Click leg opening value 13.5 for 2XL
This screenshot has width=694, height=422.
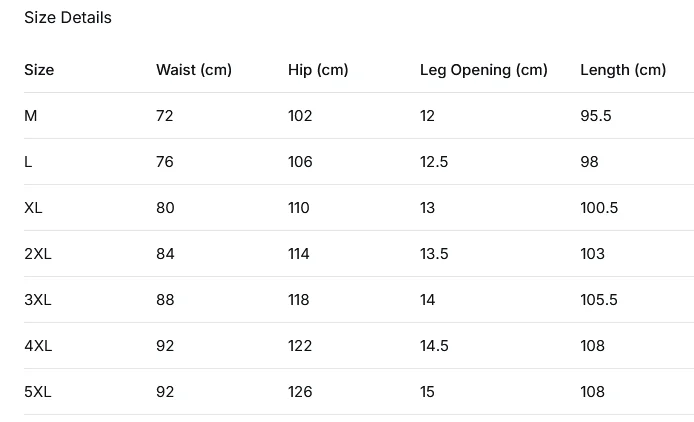click(434, 254)
